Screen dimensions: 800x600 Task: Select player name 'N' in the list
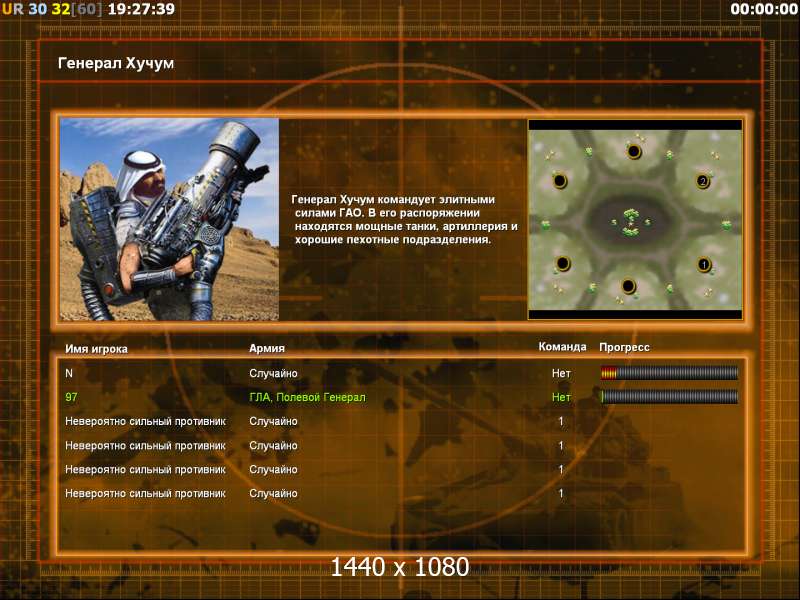[69, 373]
